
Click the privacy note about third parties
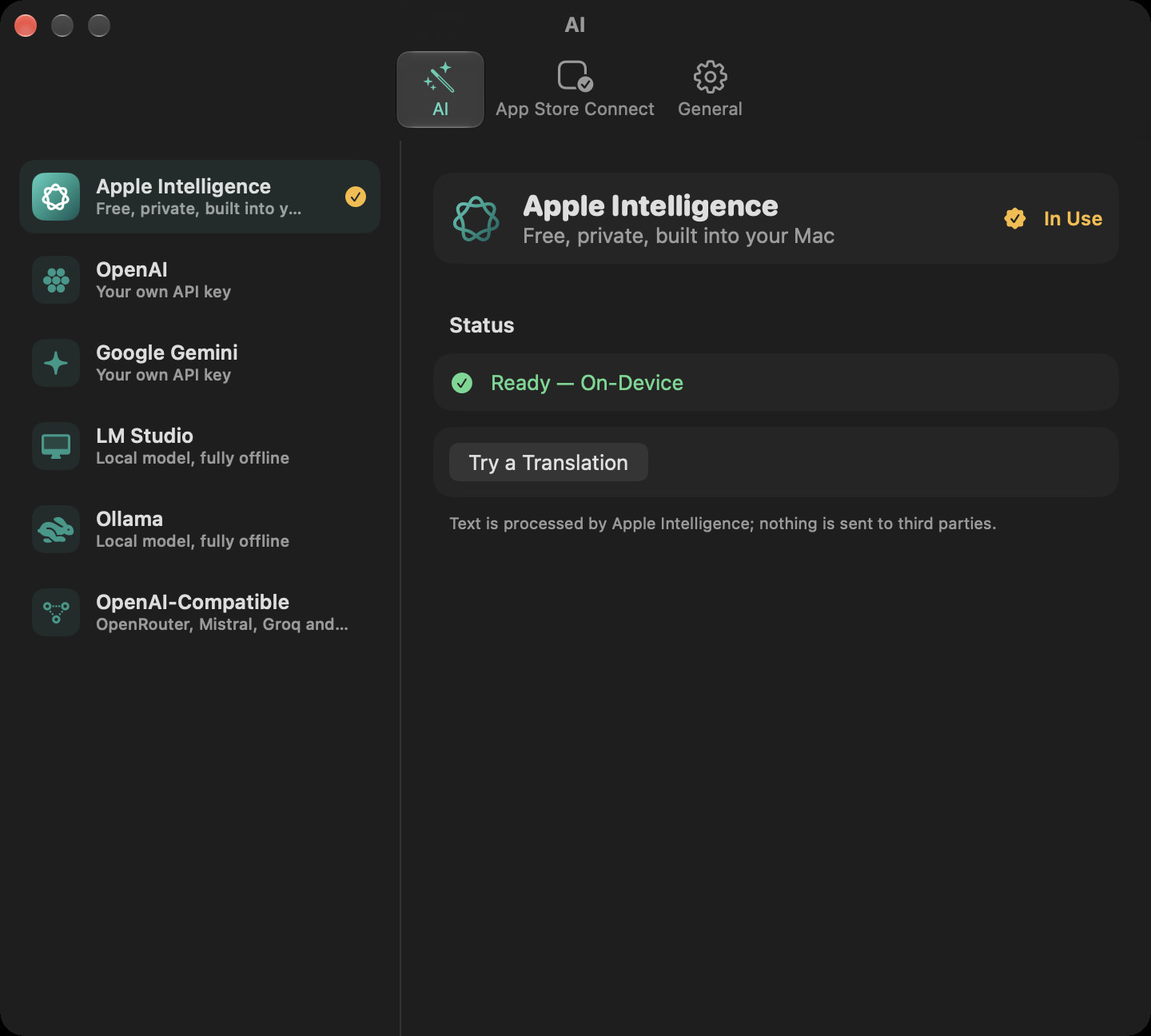click(x=723, y=524)
